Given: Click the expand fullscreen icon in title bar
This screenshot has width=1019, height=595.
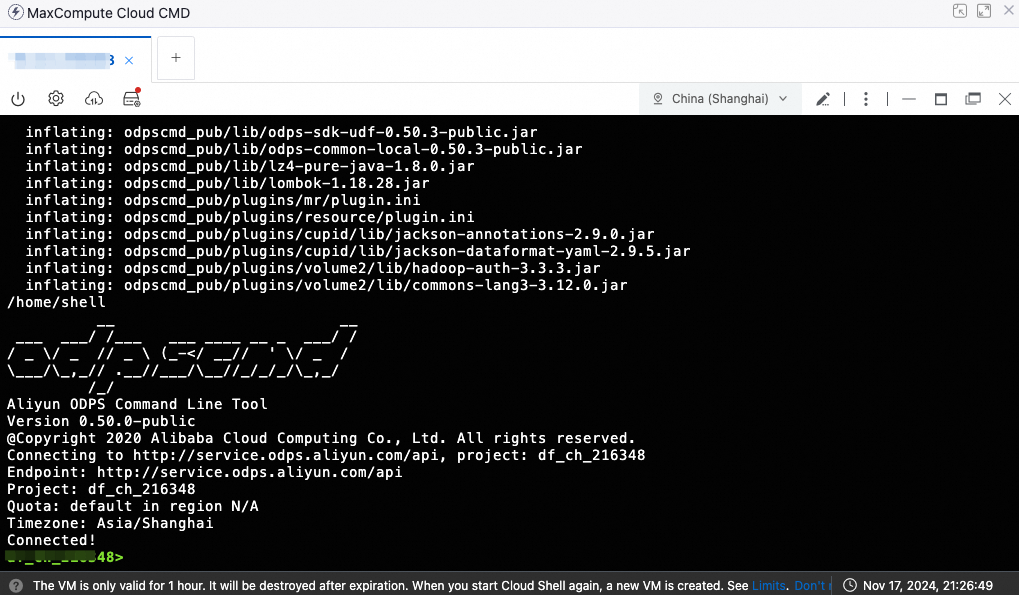Looking at the screenshot, I should 984,12.
